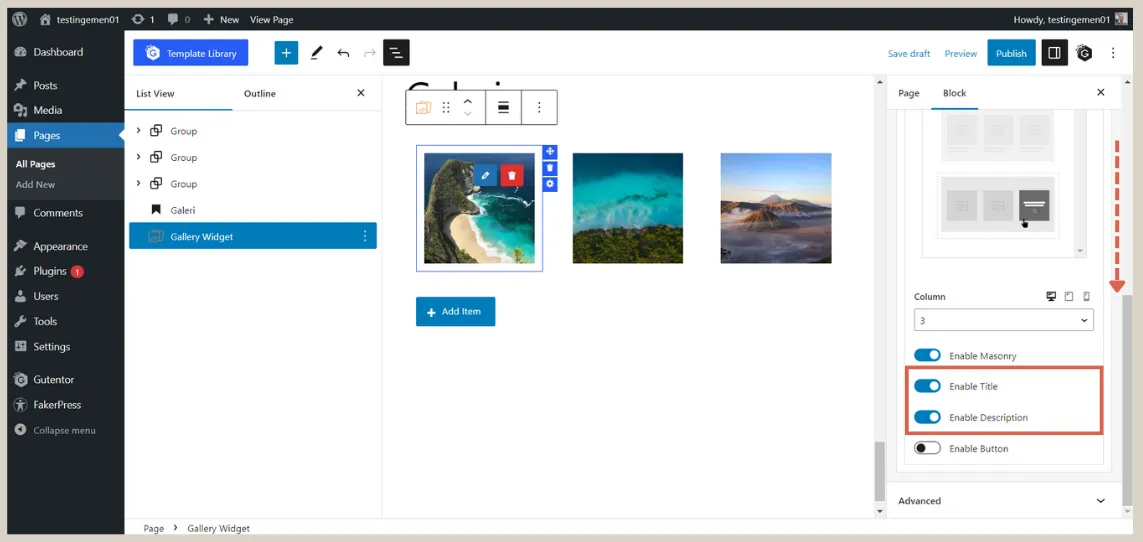Switch to the Outline tab
This screenshot has width=1143, height=542.
tap(260, 93)
